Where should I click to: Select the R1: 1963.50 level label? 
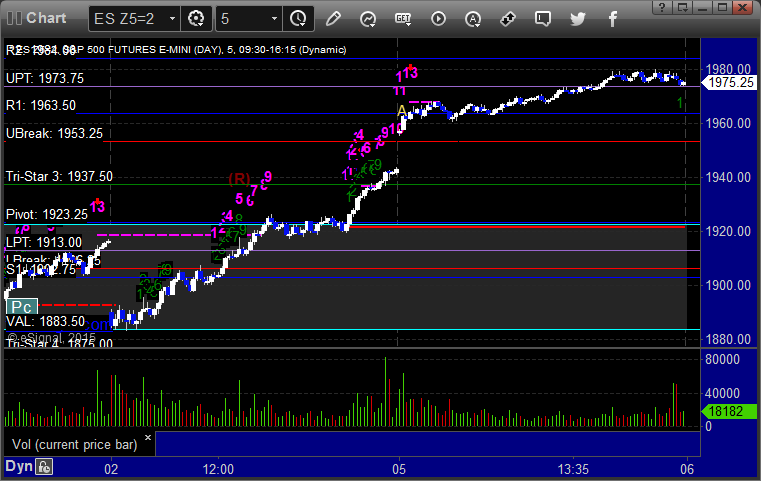click(x=41, y=105)
